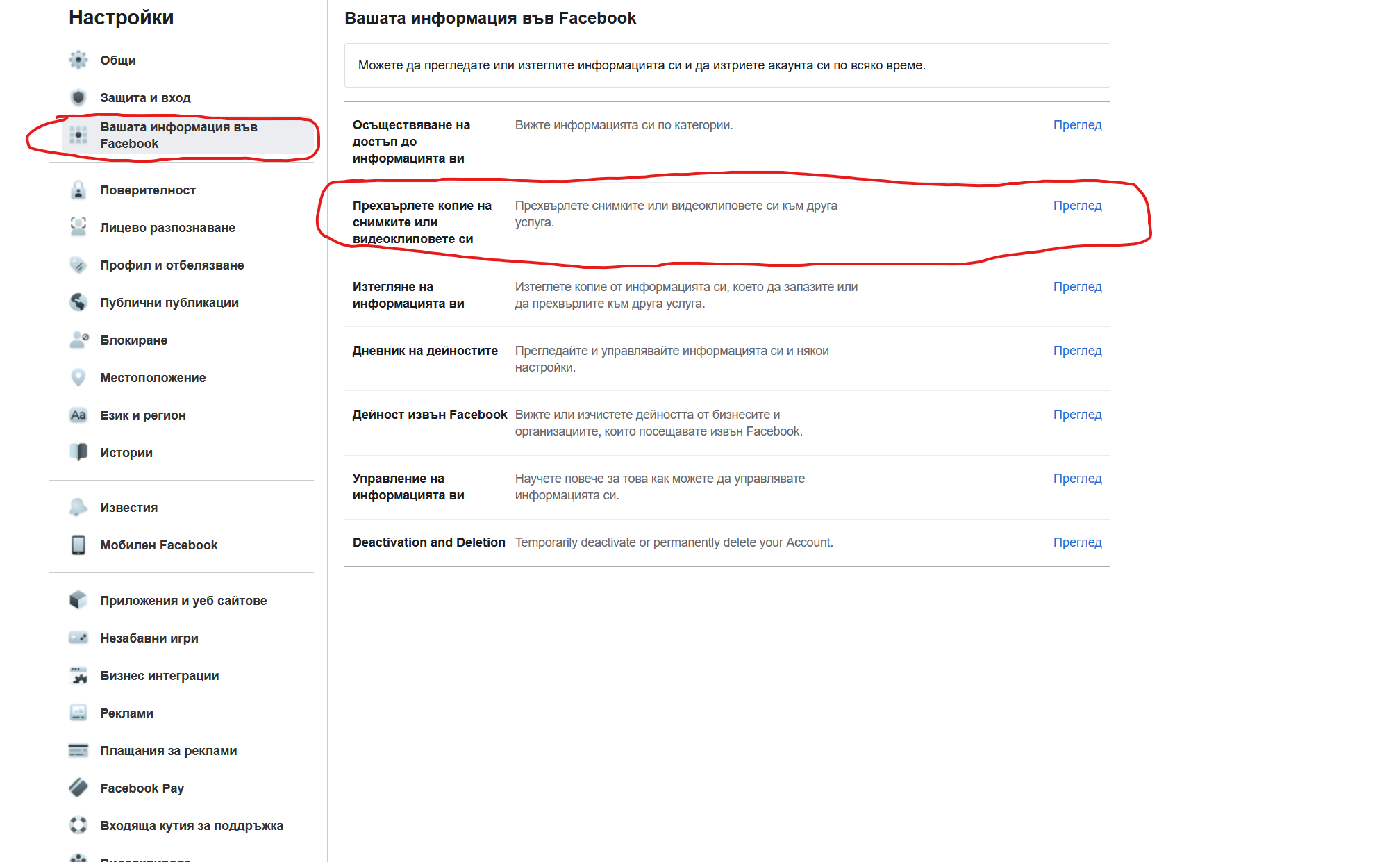Click Преглед for transferring photos or videos
The image size is (1400, 862).
pyautogui.click(x=1077, y=205)
